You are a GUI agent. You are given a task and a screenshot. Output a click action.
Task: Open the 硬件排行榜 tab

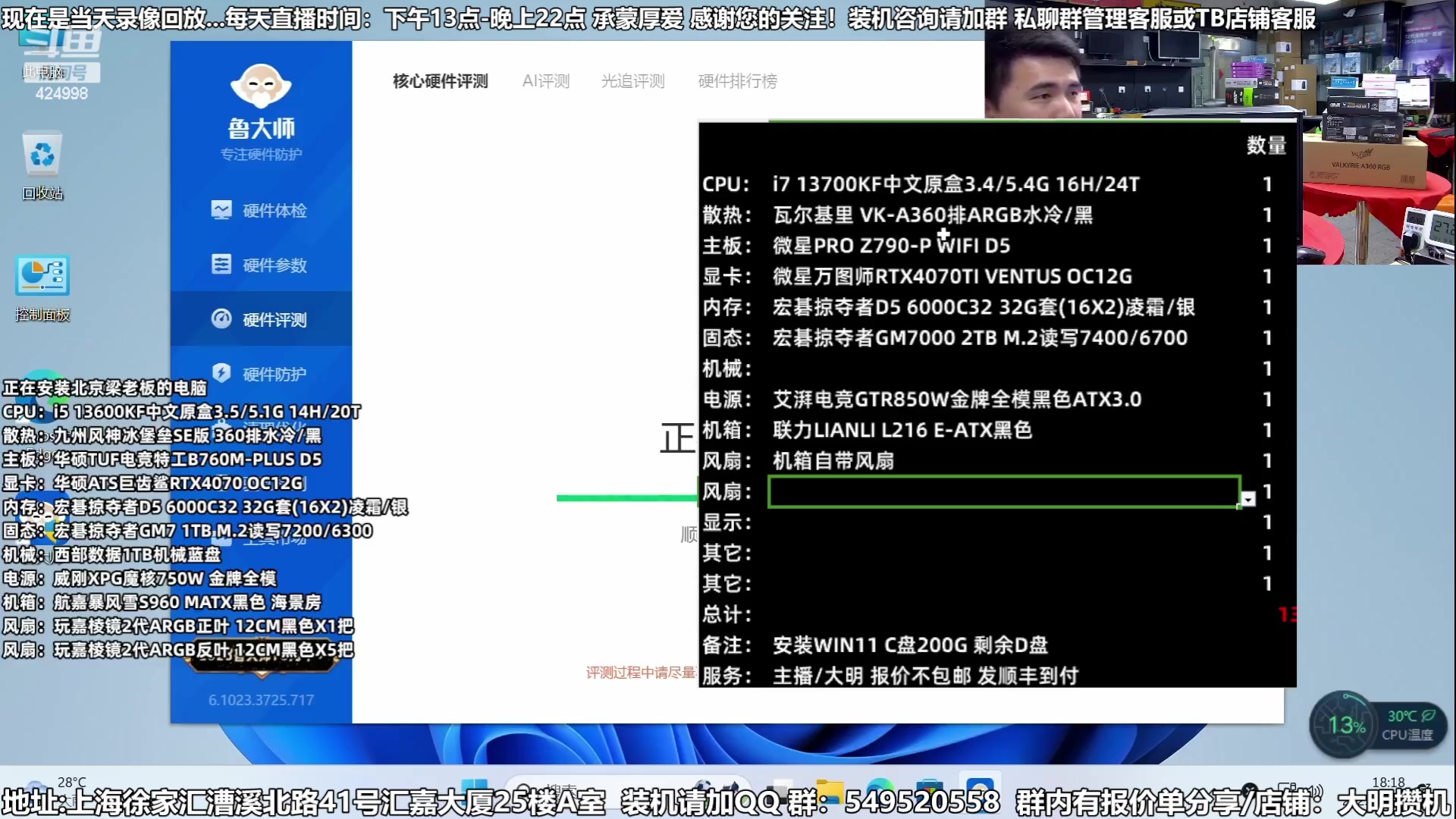[x=737, y=81]
